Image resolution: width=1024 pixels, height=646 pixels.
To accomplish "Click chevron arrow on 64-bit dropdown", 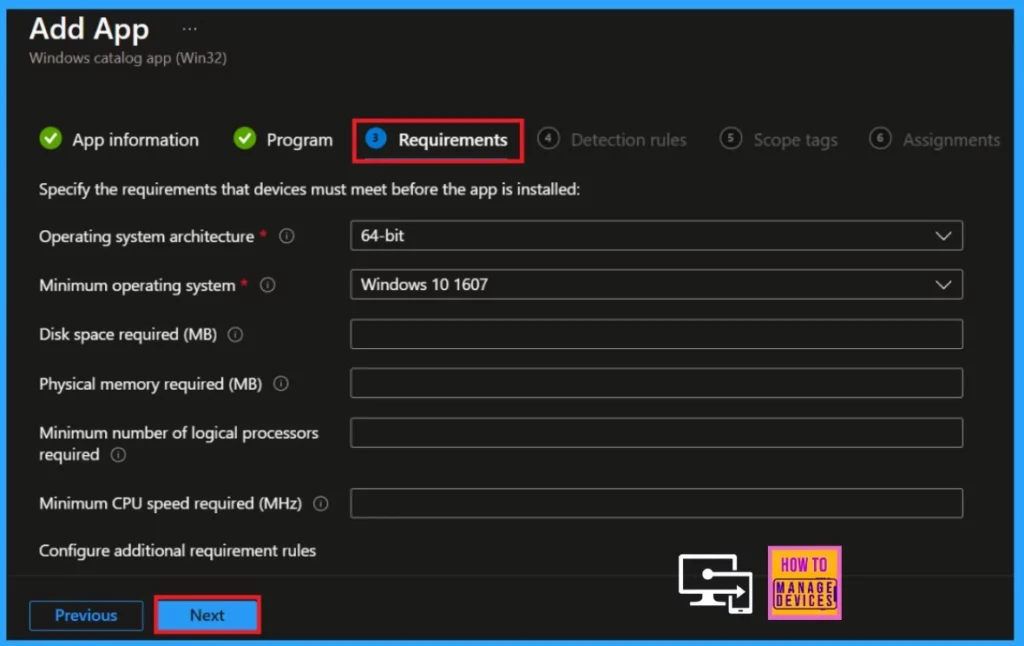I will pyautogui.click(x=943, y=236).
